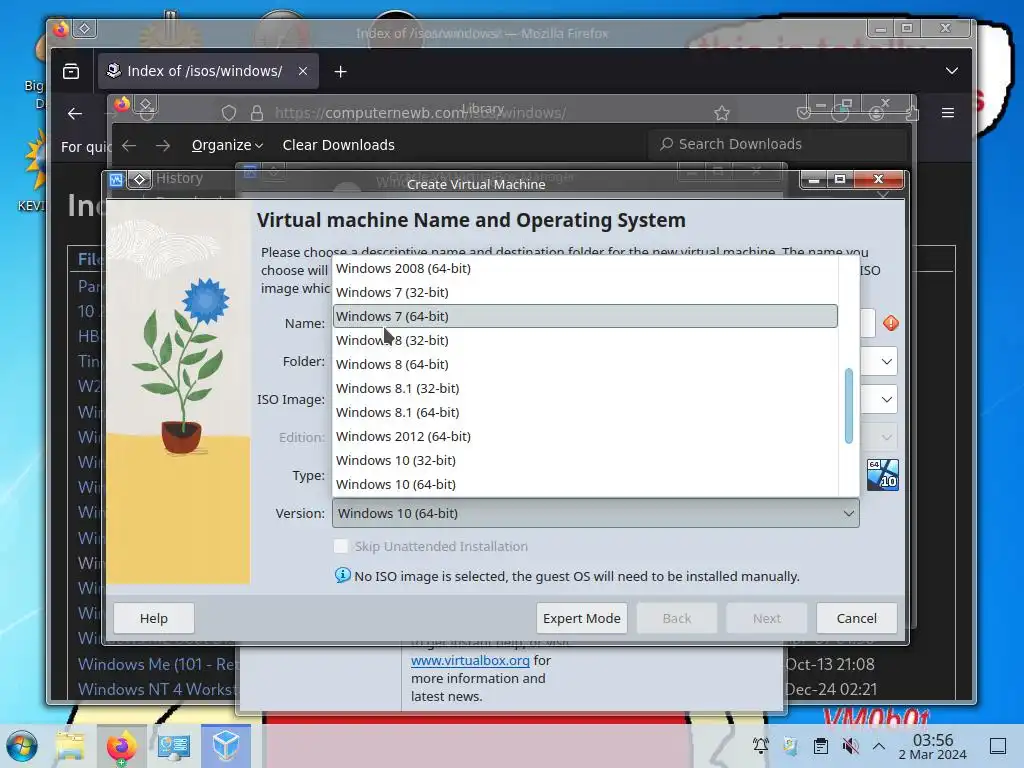Select Windows 2008 (64-bit) from version list

point(585,268)
